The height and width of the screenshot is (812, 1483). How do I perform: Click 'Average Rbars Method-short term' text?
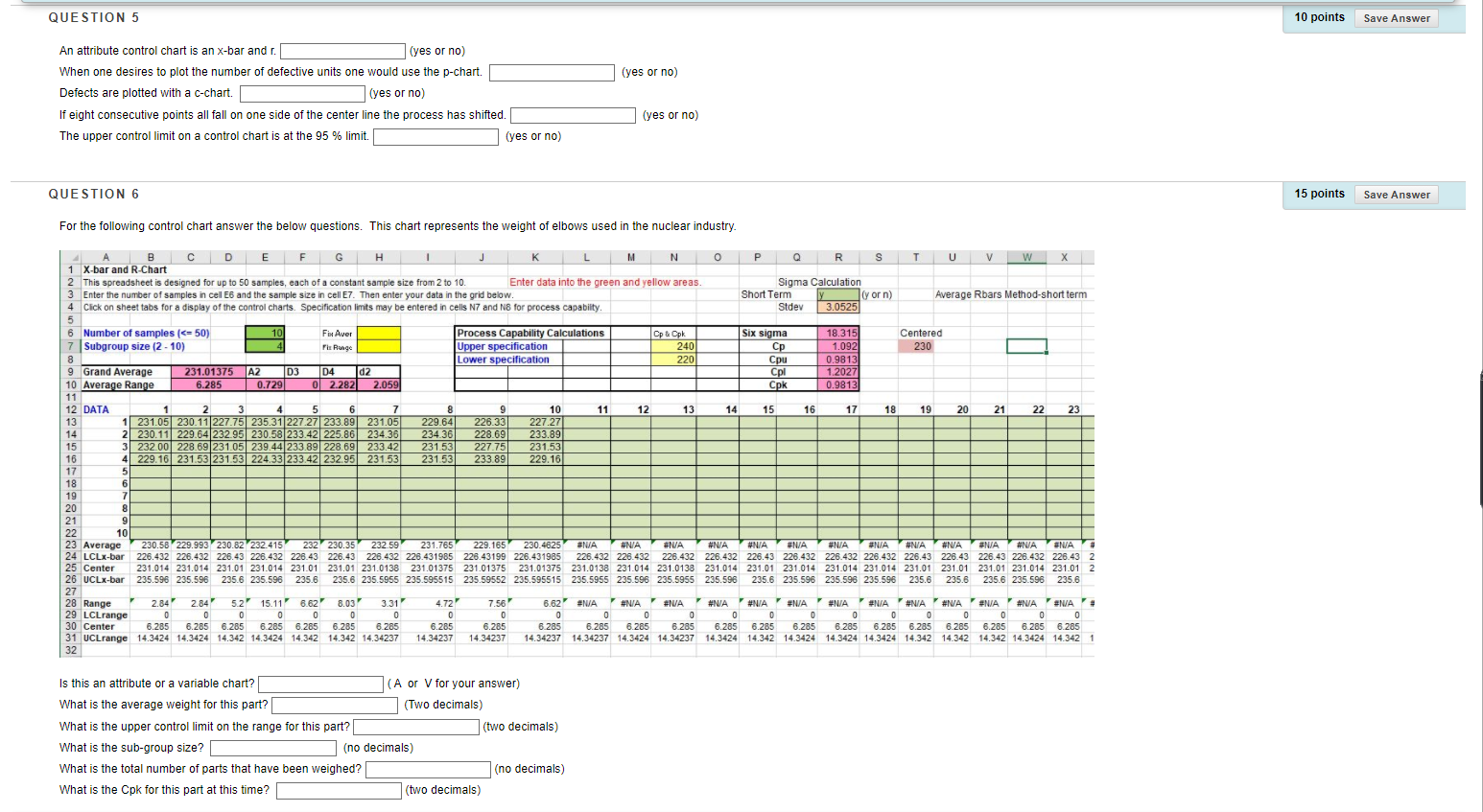tap(1011, 294)
